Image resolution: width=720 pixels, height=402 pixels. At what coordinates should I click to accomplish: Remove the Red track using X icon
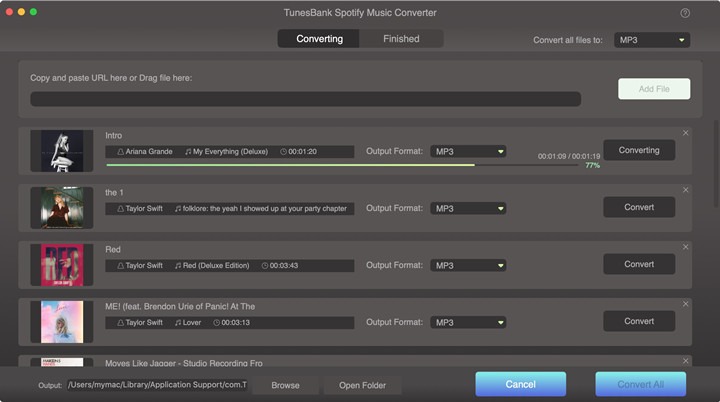pos(685,246)
